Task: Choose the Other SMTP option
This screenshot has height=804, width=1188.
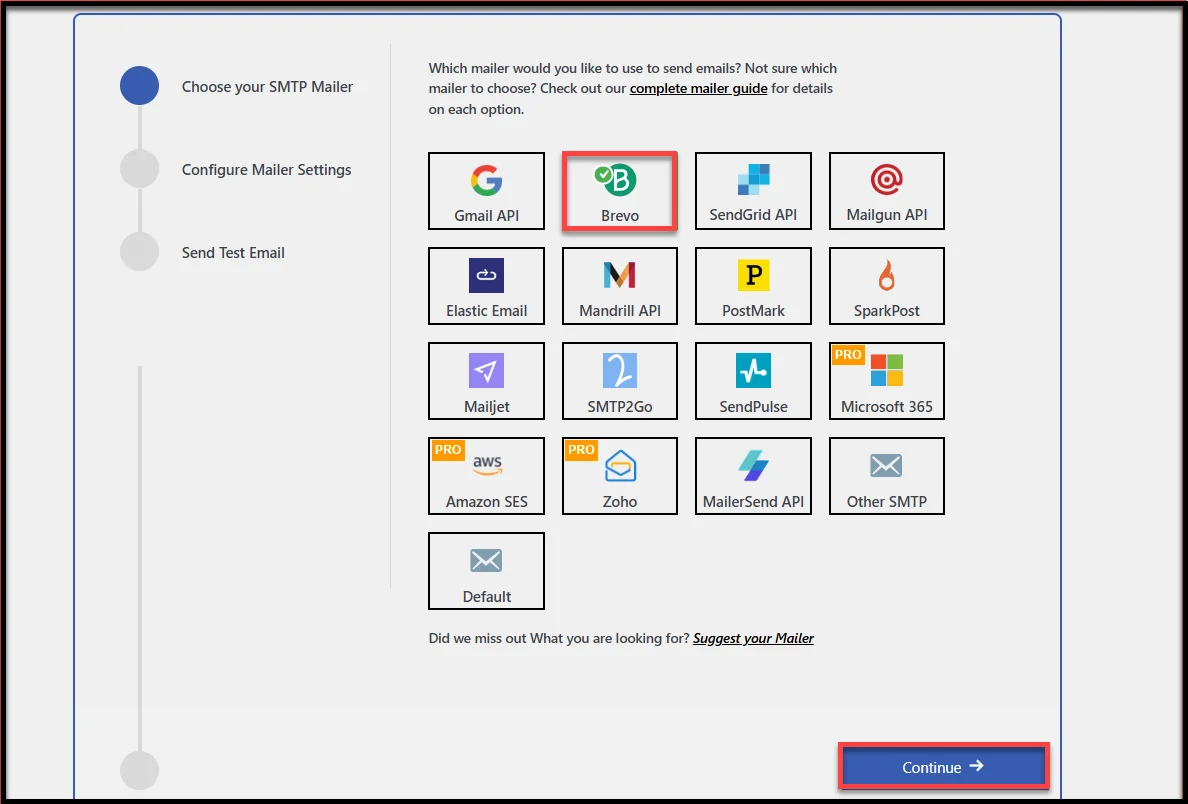Action: pos(886,476)
